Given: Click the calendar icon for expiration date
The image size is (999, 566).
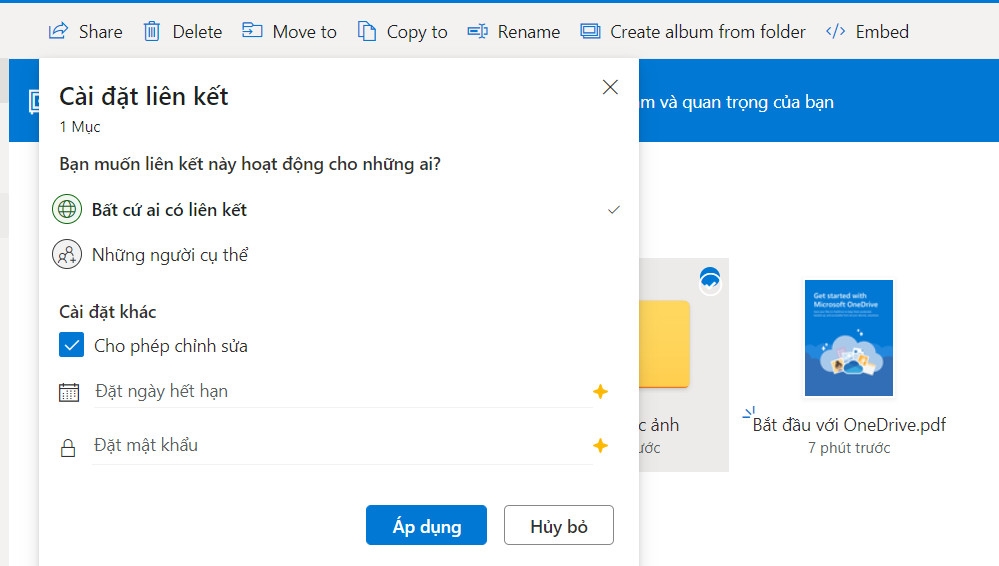Looking at the screenshot, I should 69,392.
